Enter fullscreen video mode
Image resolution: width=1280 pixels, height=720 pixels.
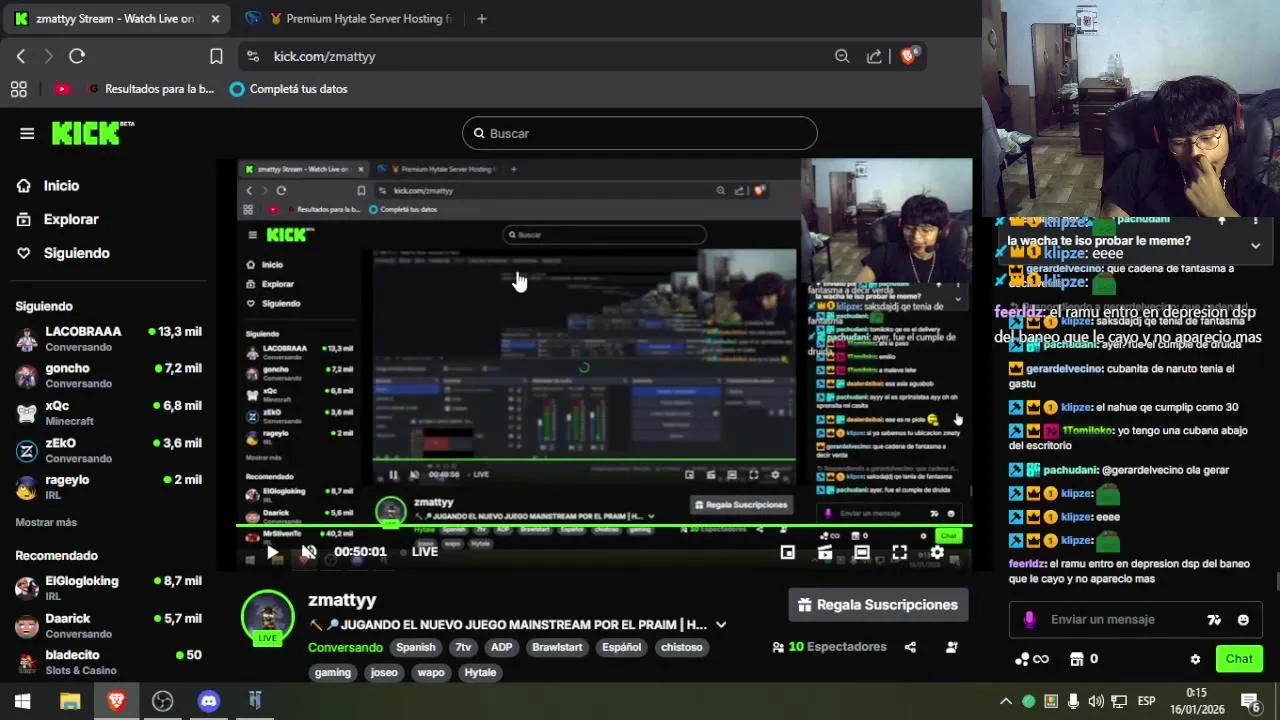[899, 552]
